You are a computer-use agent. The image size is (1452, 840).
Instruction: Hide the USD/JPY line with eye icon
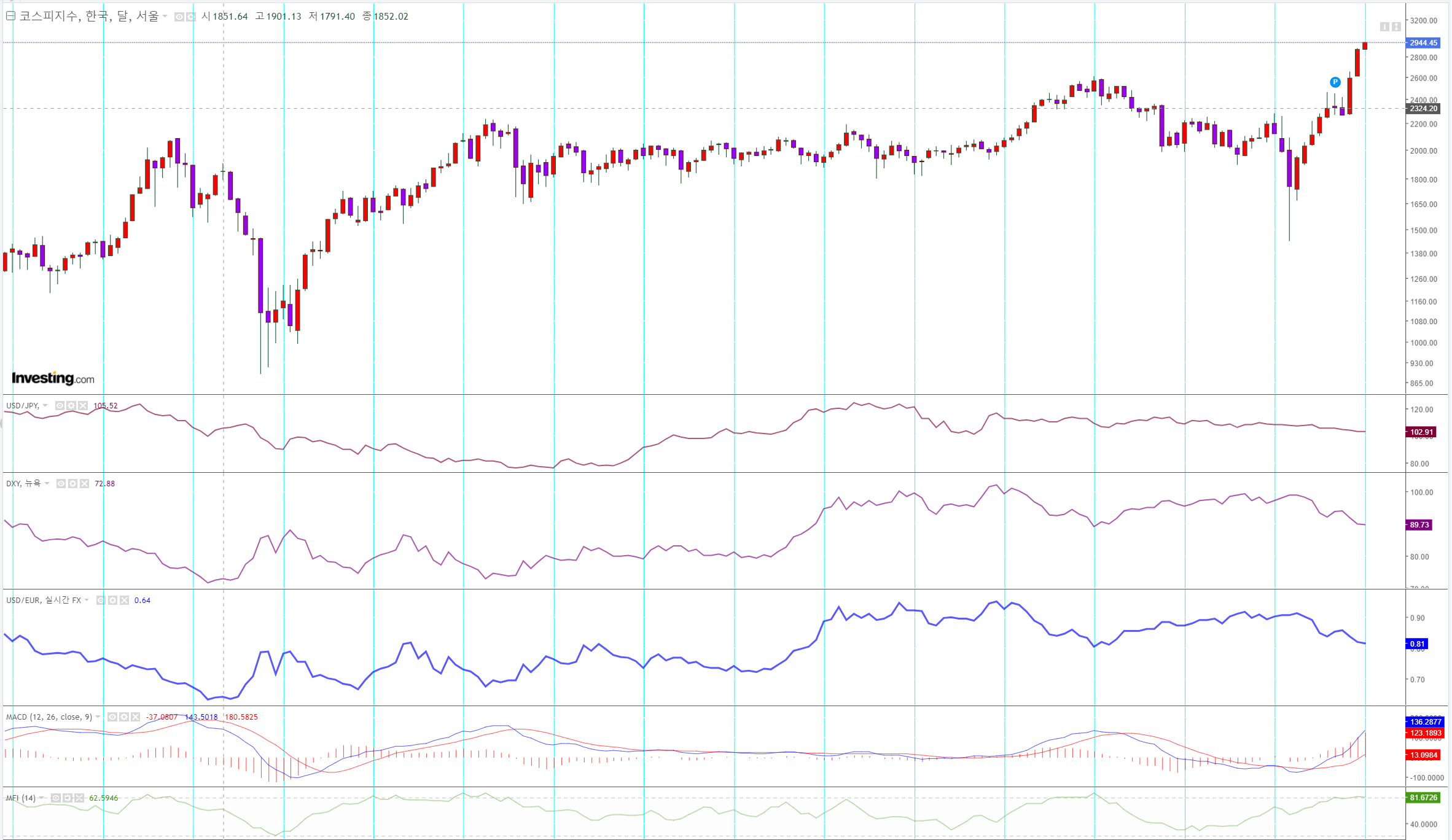coord(60,406)
